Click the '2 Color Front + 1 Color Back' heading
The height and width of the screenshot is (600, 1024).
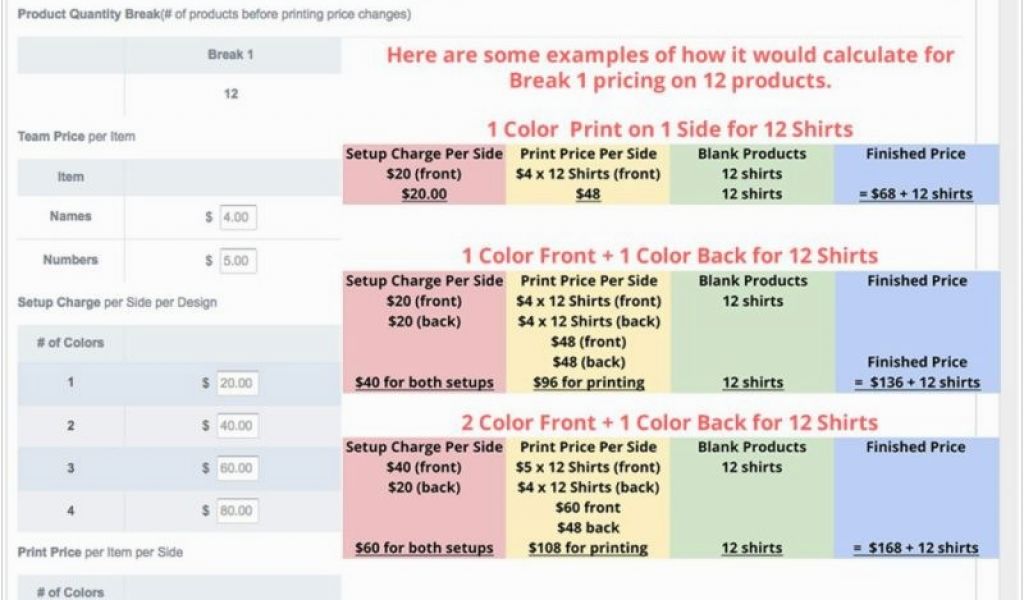click(669, 422)
